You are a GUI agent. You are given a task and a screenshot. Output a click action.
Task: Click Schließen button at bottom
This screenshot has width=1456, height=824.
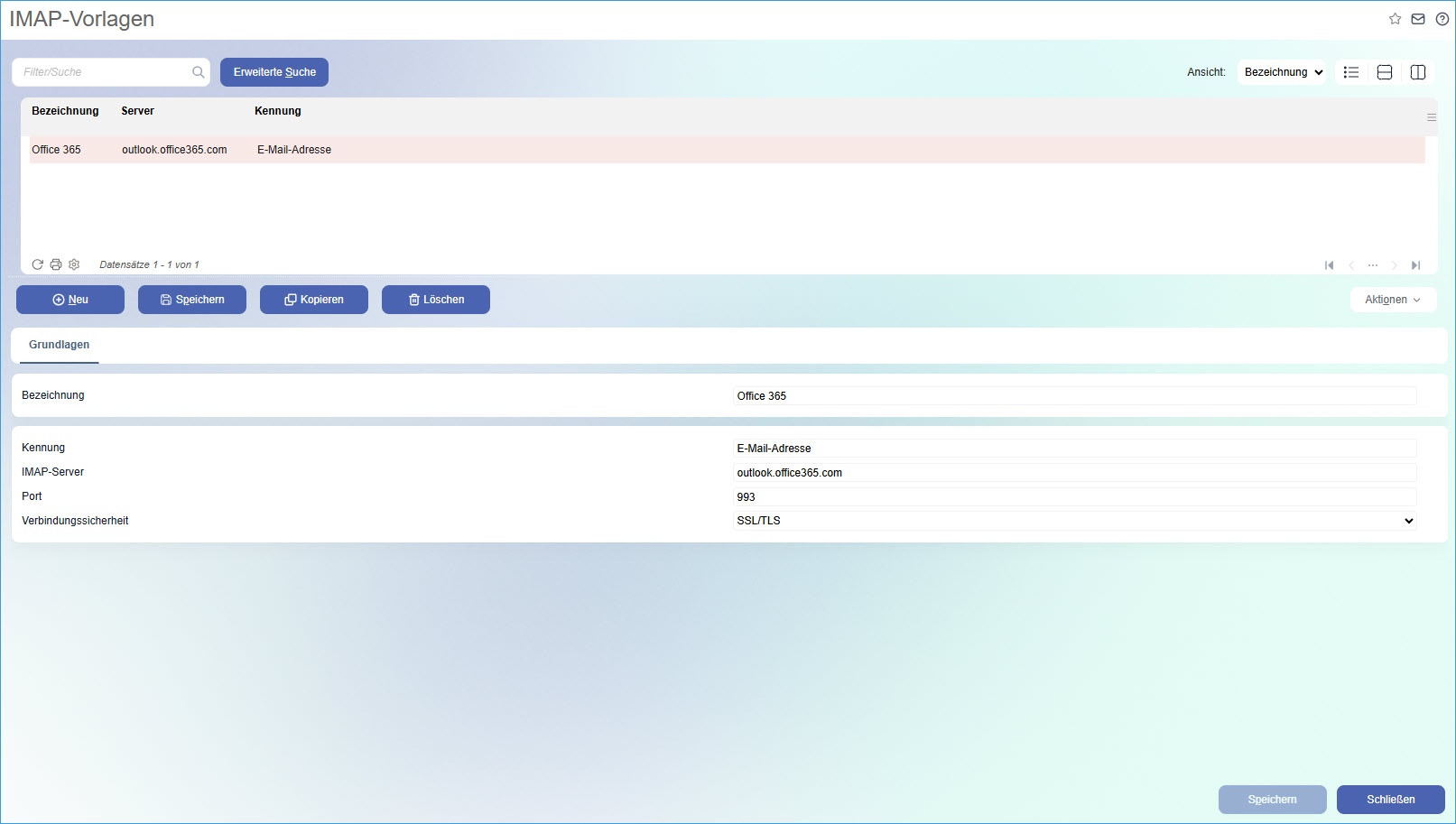tap(1391, 800)
